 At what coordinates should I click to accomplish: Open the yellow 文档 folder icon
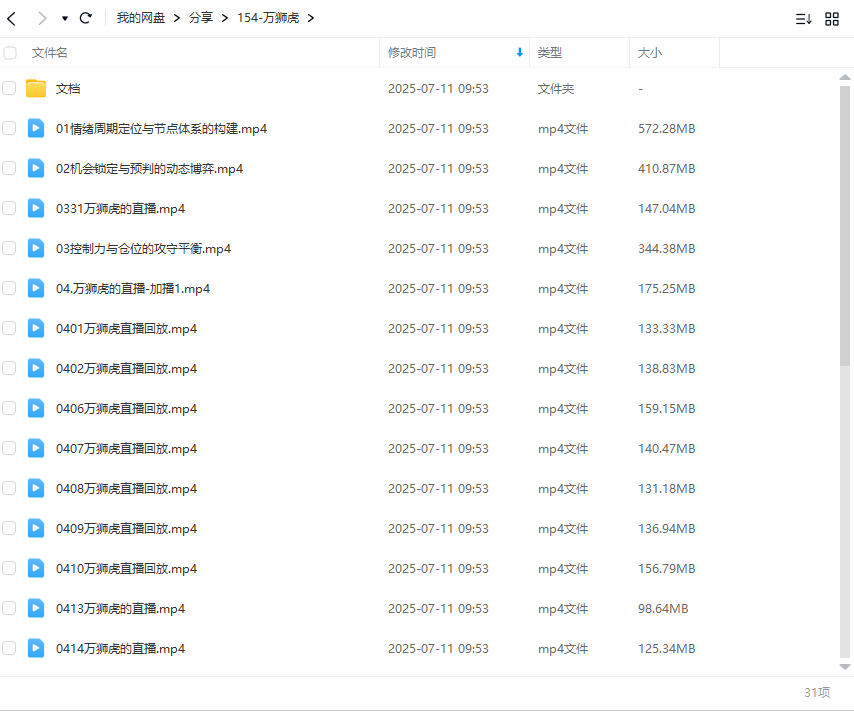point(36,88)
